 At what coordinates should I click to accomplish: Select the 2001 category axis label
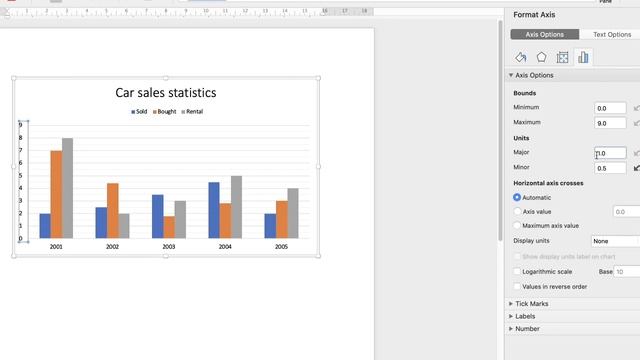click(x=56, y=247)
